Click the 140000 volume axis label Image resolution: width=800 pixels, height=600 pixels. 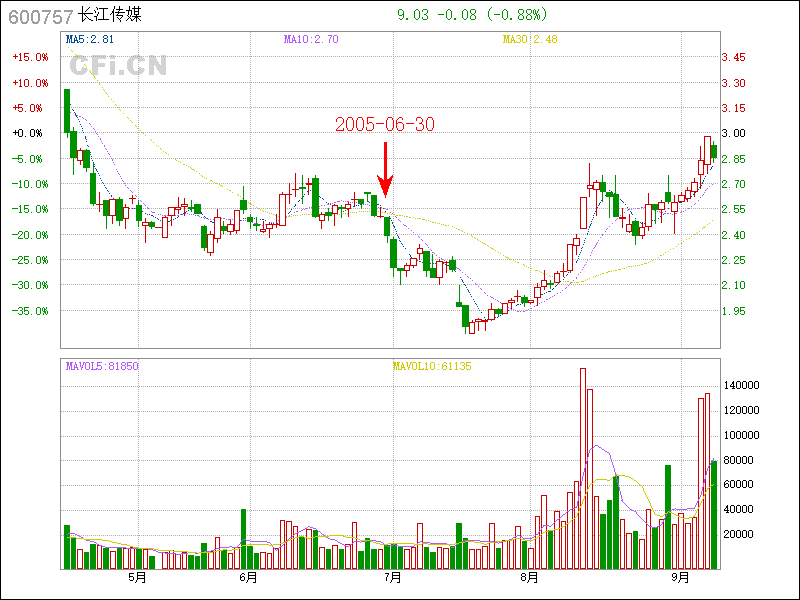[742, 385]
